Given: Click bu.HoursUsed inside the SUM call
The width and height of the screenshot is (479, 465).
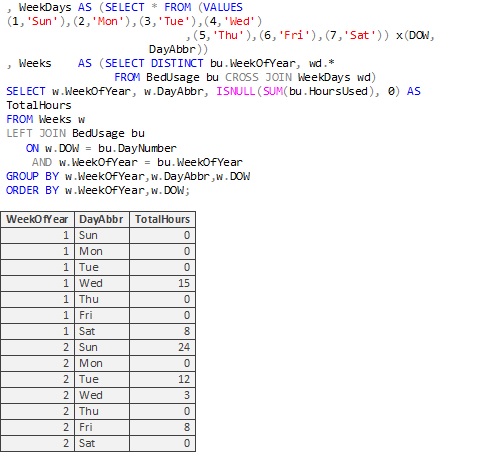Looking at the screenshot, I should point(328,91).
